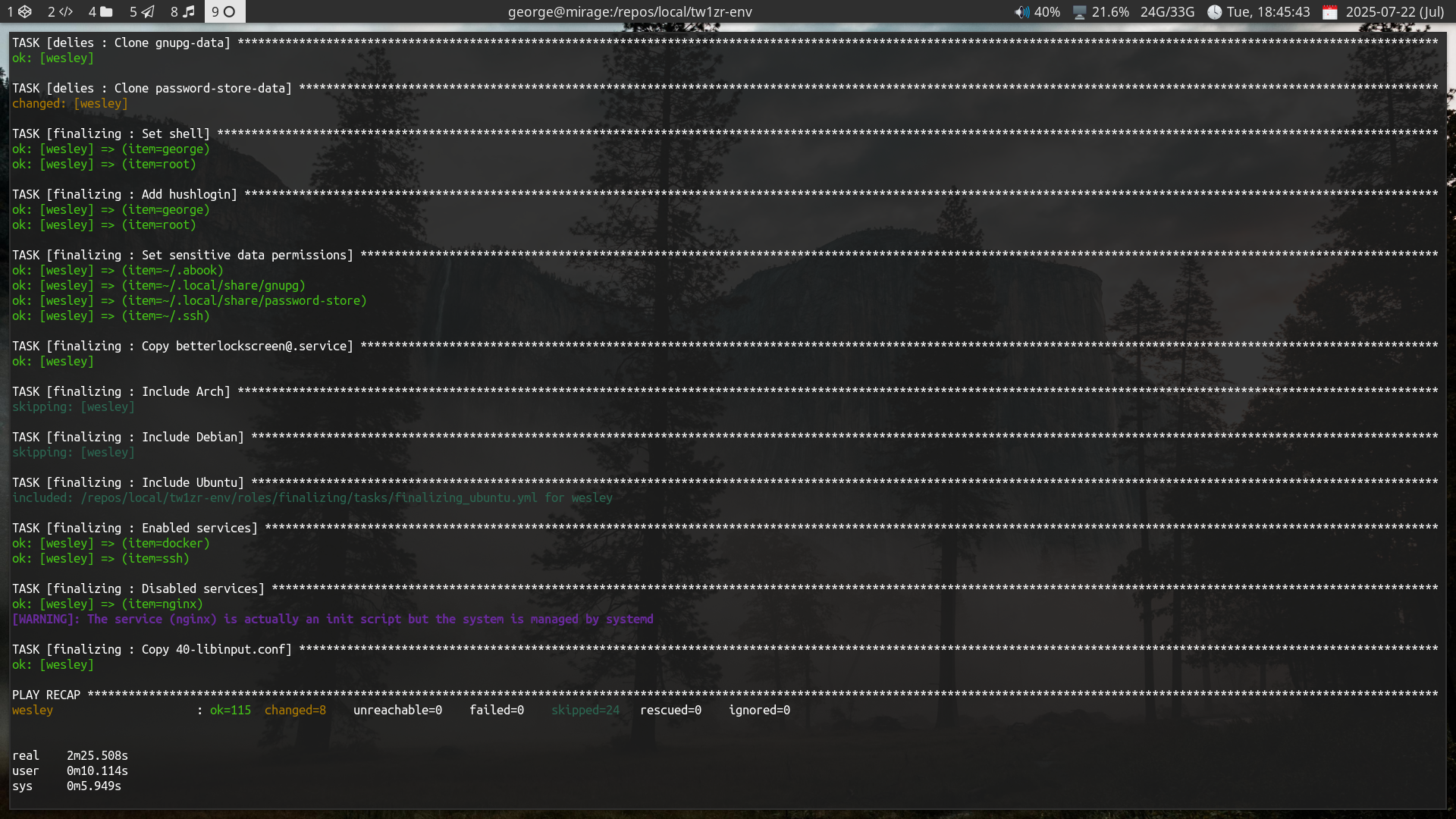Open workspace 4 folder icon

pyautogui.click(x=101, y=11)
